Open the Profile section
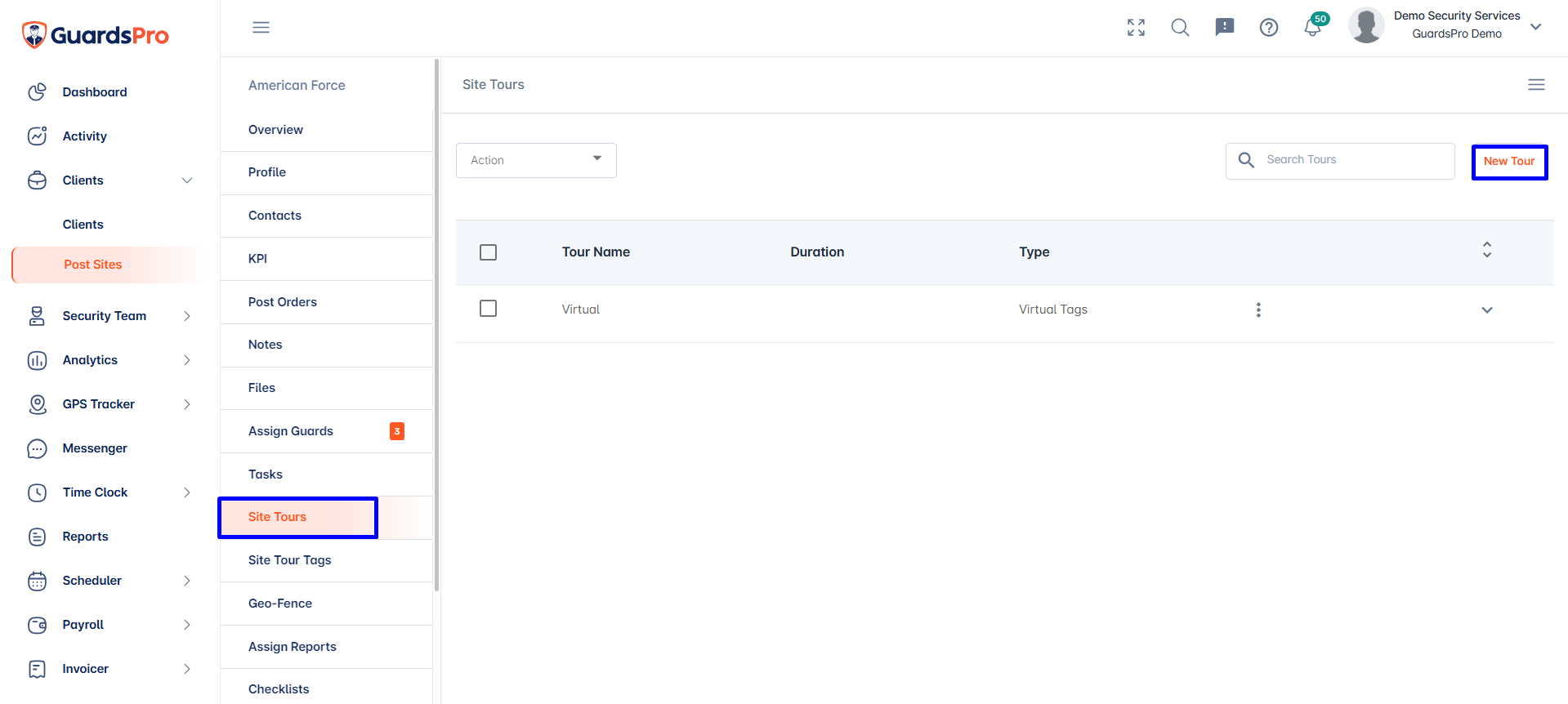 tap(326, 172)
